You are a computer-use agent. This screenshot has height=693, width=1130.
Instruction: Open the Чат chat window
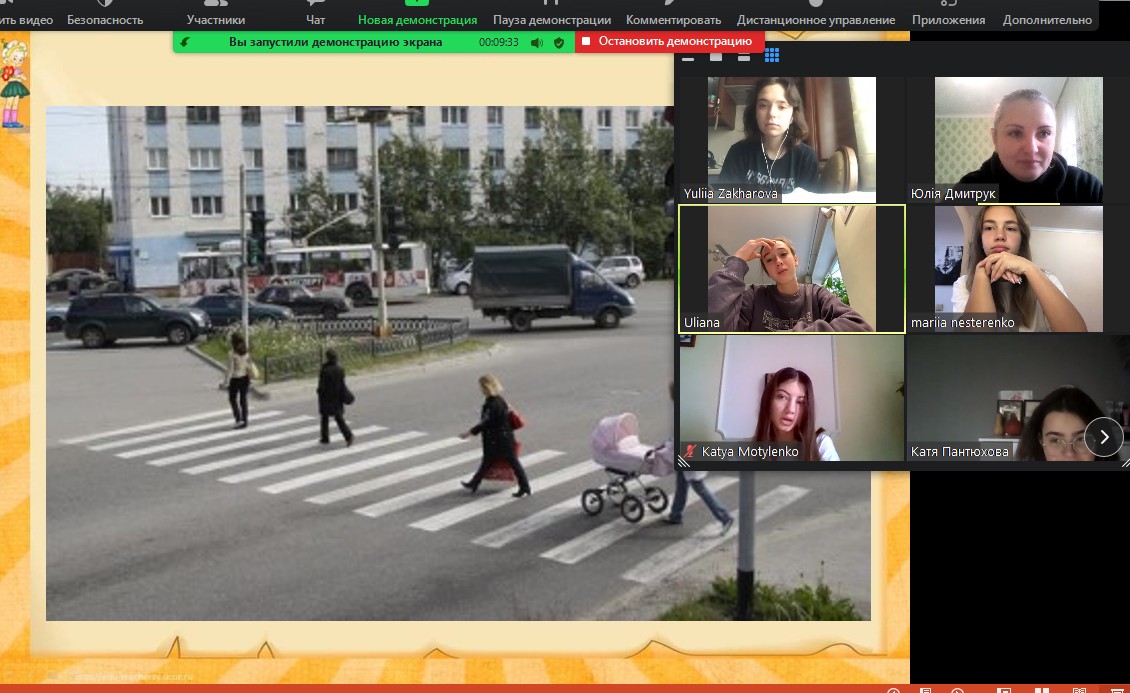316,14
